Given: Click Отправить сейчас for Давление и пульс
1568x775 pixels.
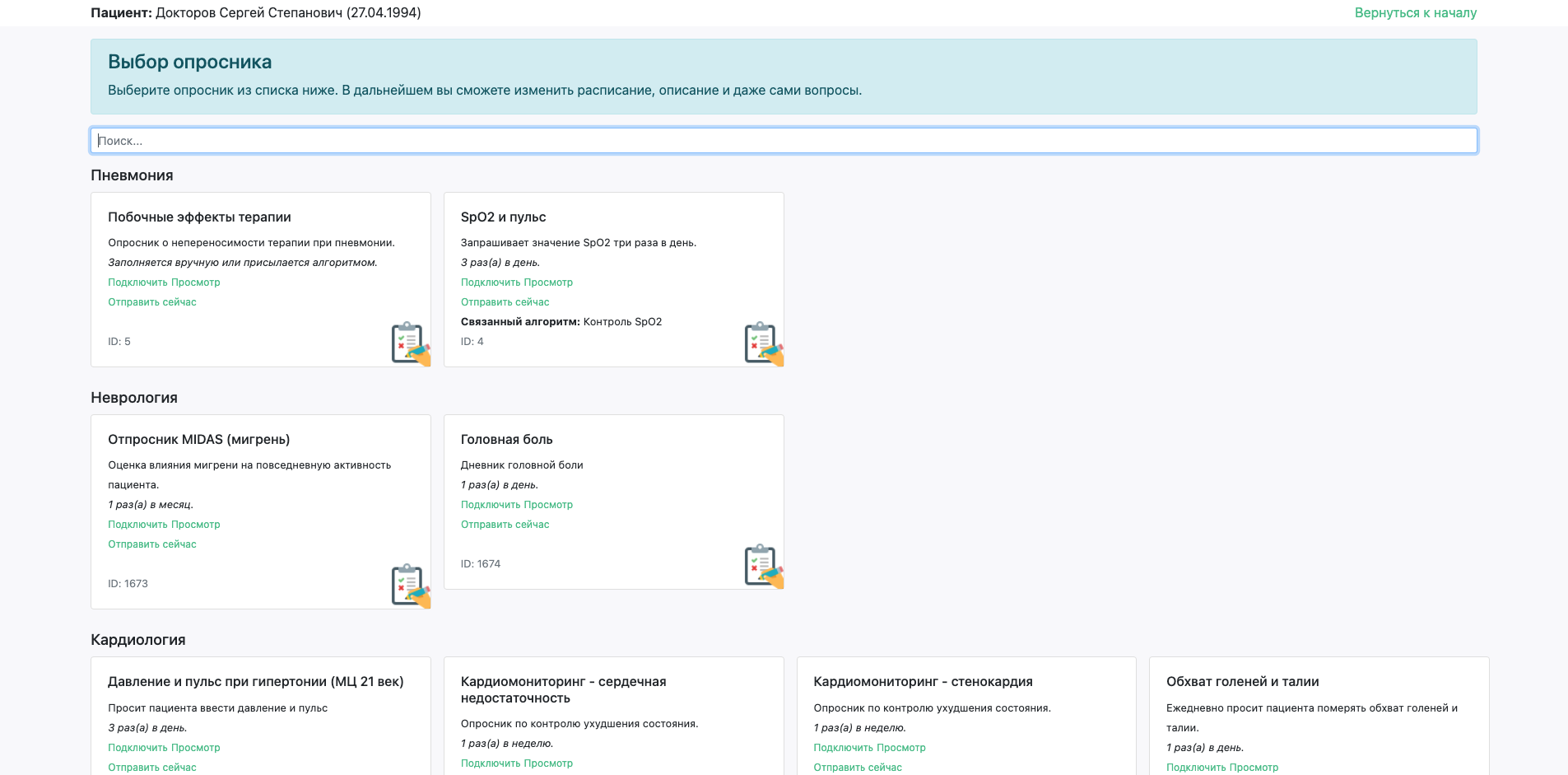Looking at the screenshot, I should (x=152, y=768).
